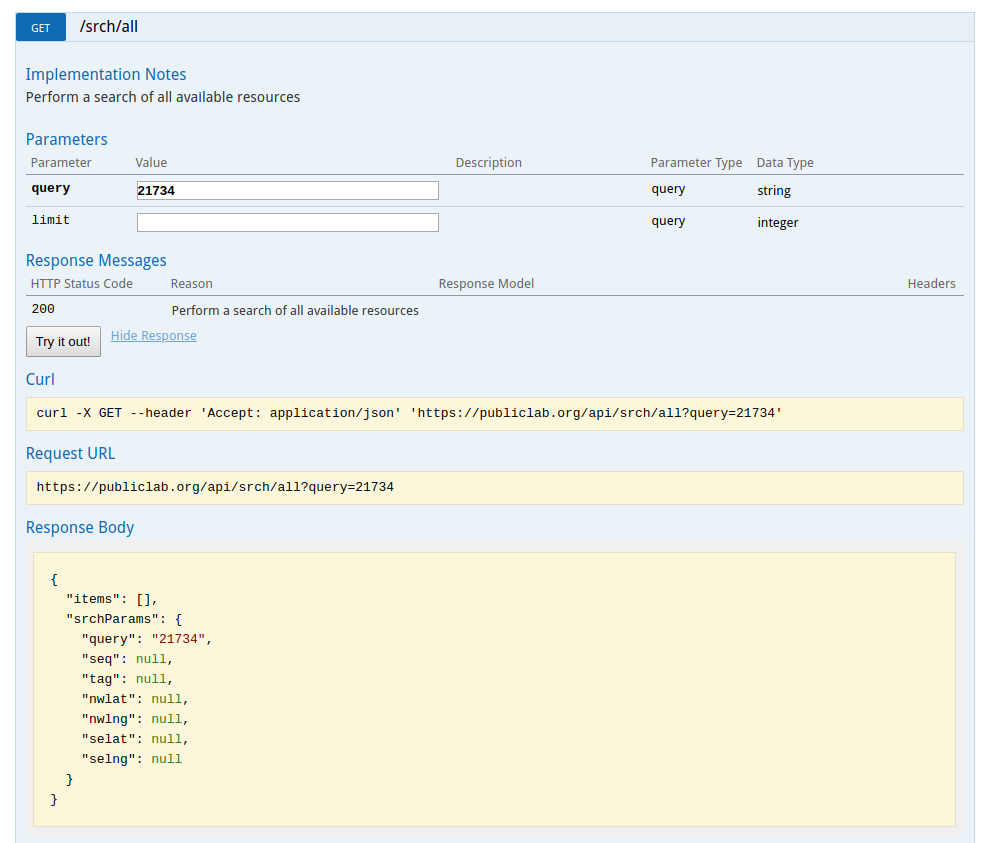Click the empty limit parameter value field
The height and width of the screenshot is (843, 993).
coord(287,221)
